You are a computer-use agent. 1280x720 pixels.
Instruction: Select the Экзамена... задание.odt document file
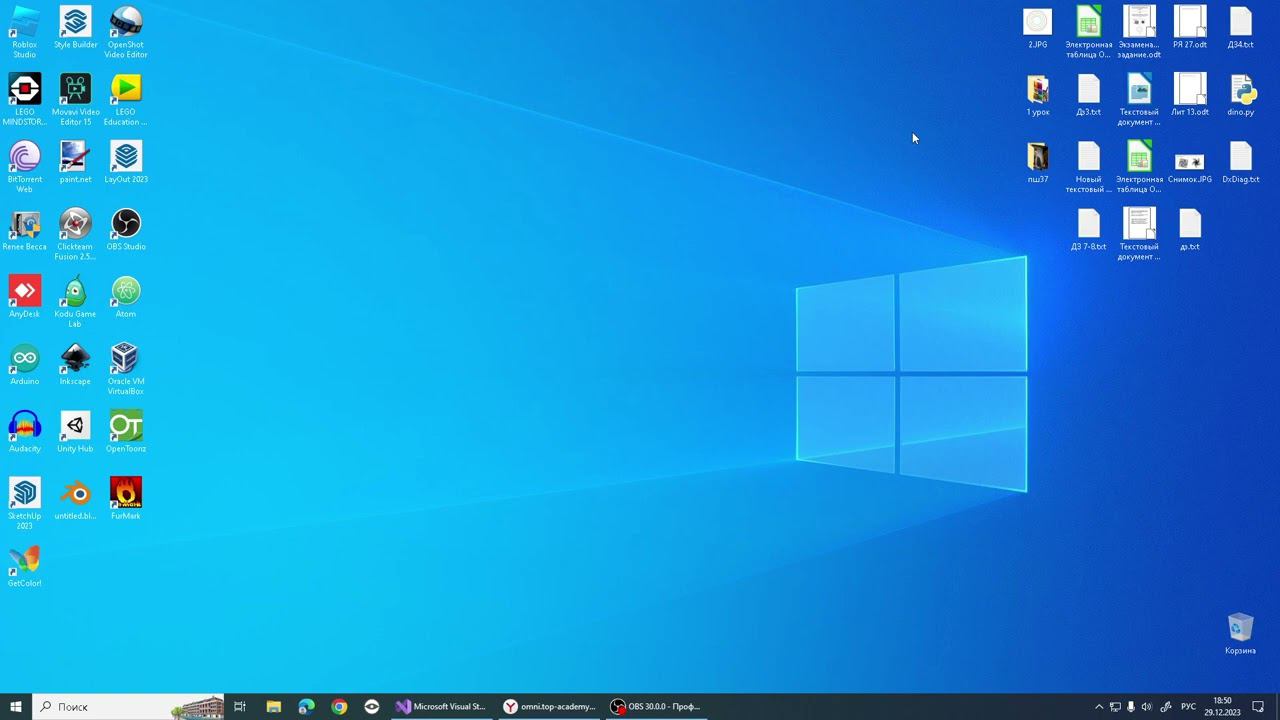point(1139,32)
